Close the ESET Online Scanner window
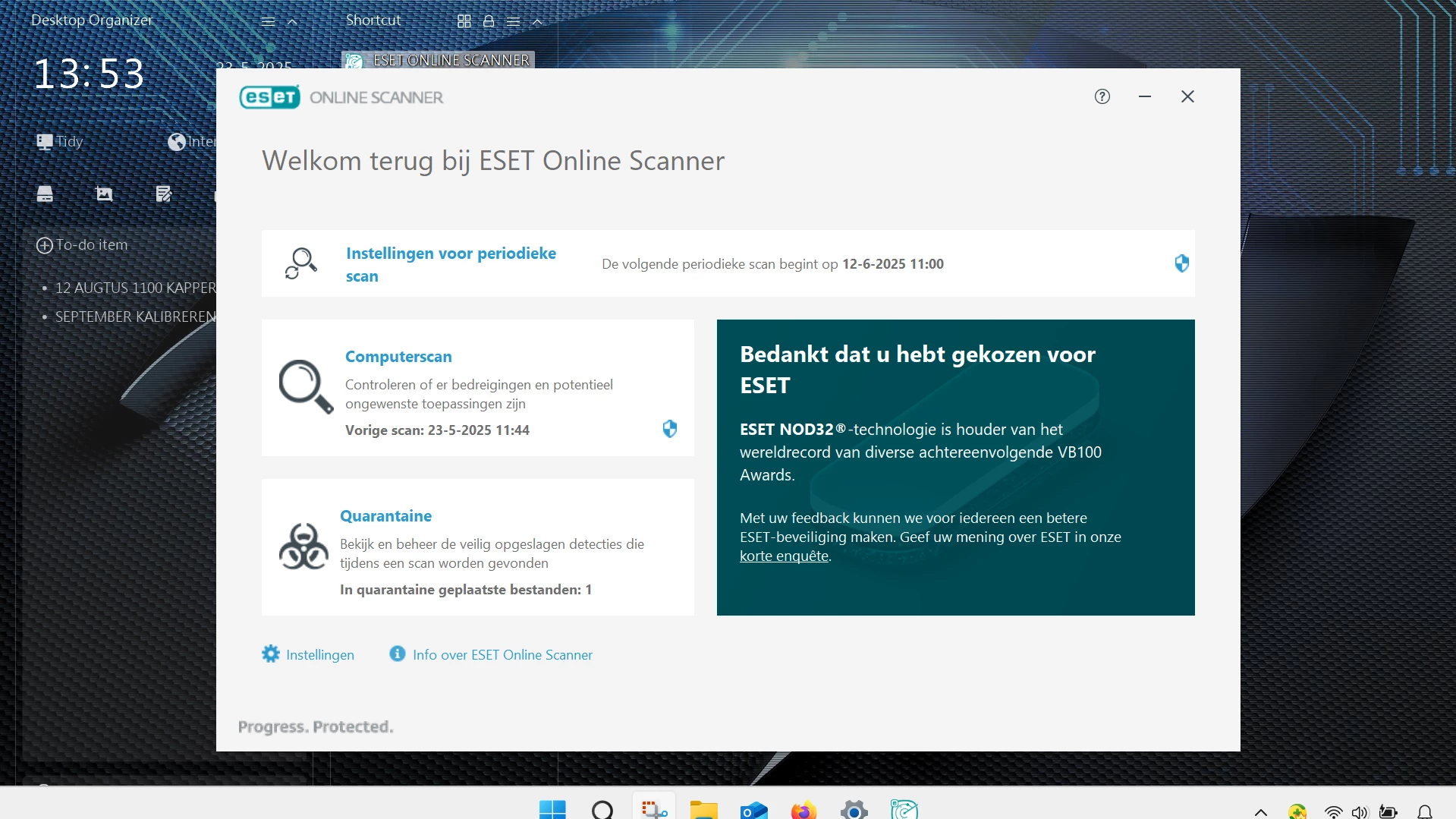This screenshot has width=1456, height=819. tap(1187, 96)
